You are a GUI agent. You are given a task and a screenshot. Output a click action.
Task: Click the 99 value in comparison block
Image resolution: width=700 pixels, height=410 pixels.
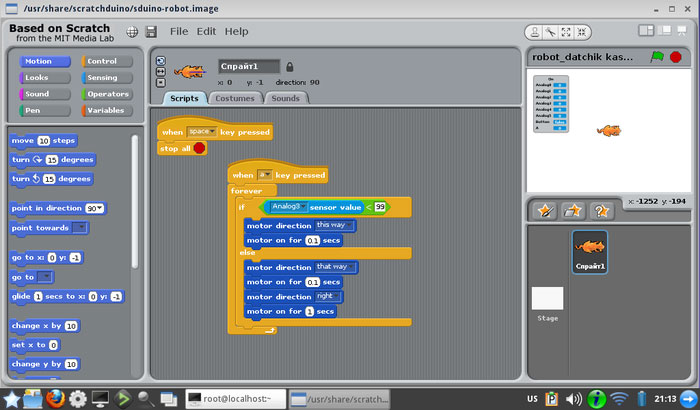tap(380, 207)
